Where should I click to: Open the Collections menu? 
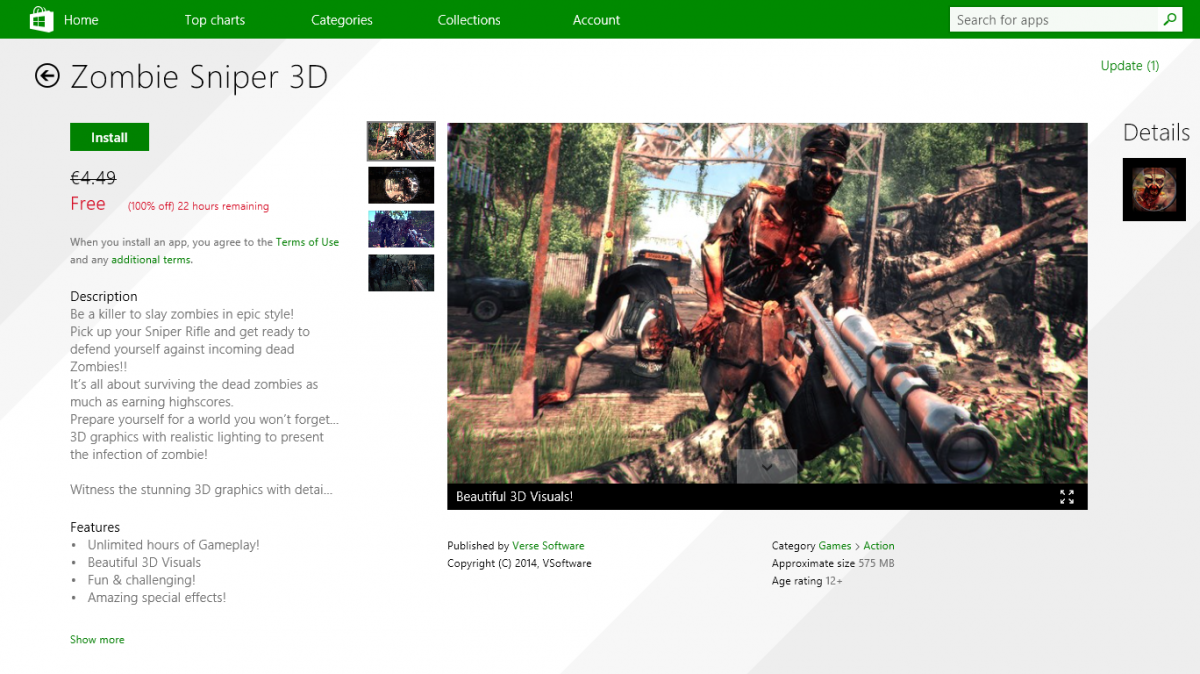pyautogui.click(x=468, y=20)
